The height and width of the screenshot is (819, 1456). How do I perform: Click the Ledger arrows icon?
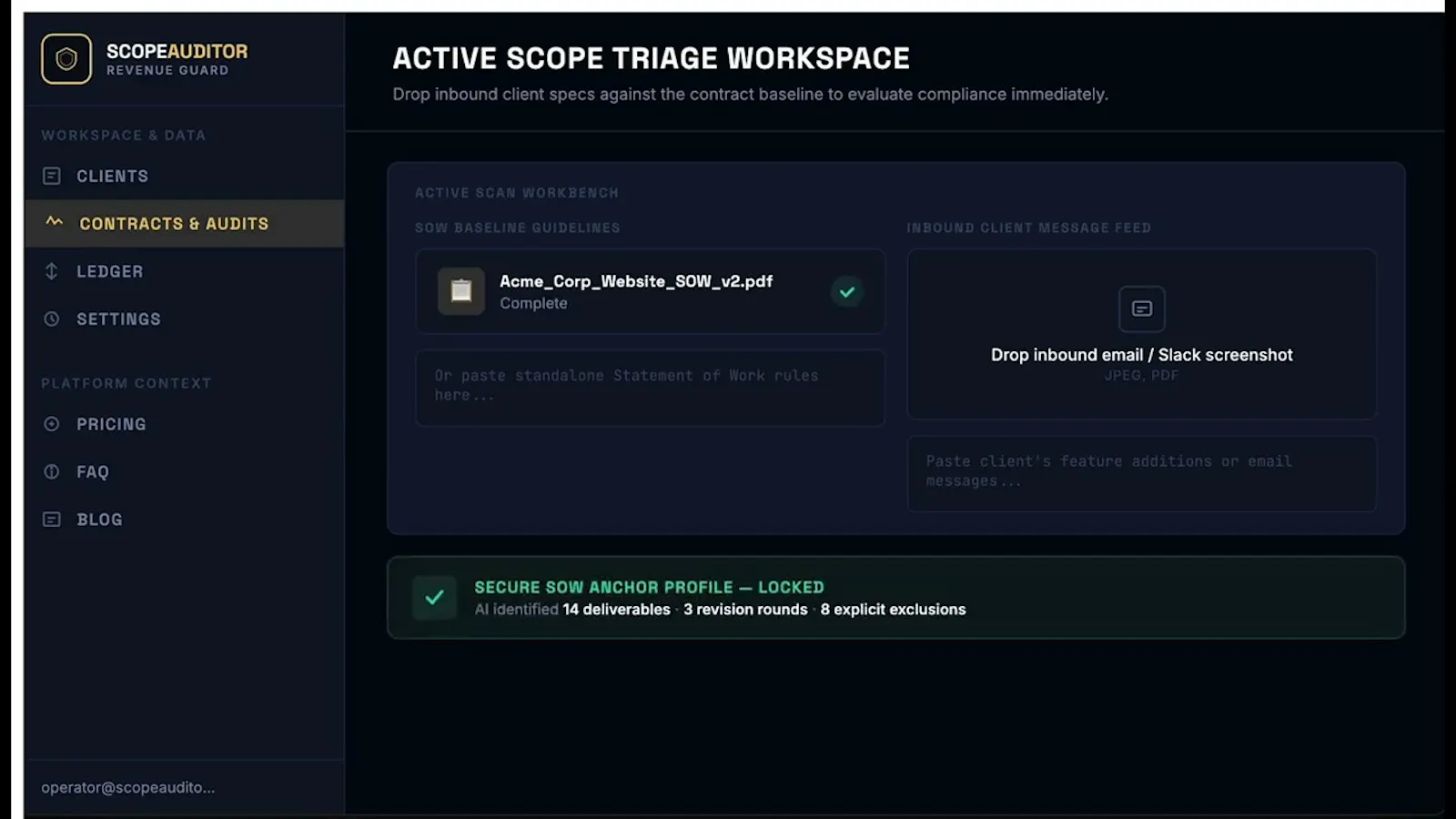coord(52,271)
